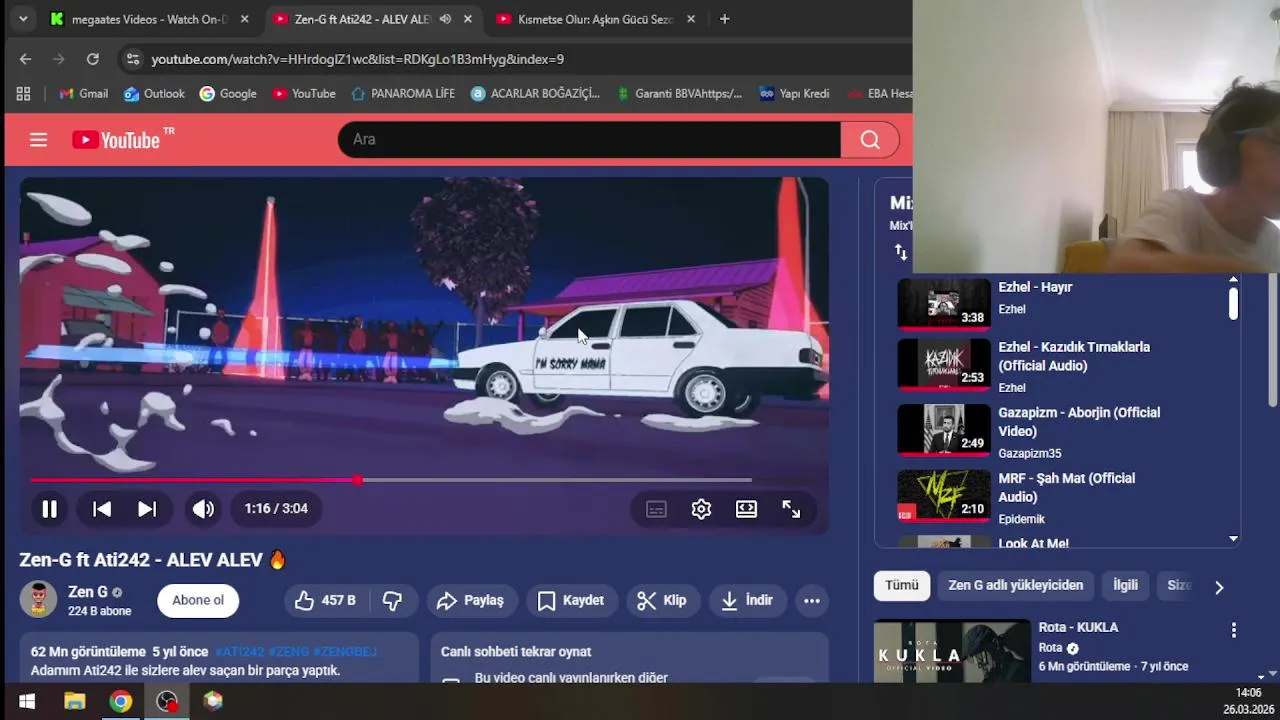Reload the current page
This screenshot has height=720, width=1280.
(x=93, y=59)
